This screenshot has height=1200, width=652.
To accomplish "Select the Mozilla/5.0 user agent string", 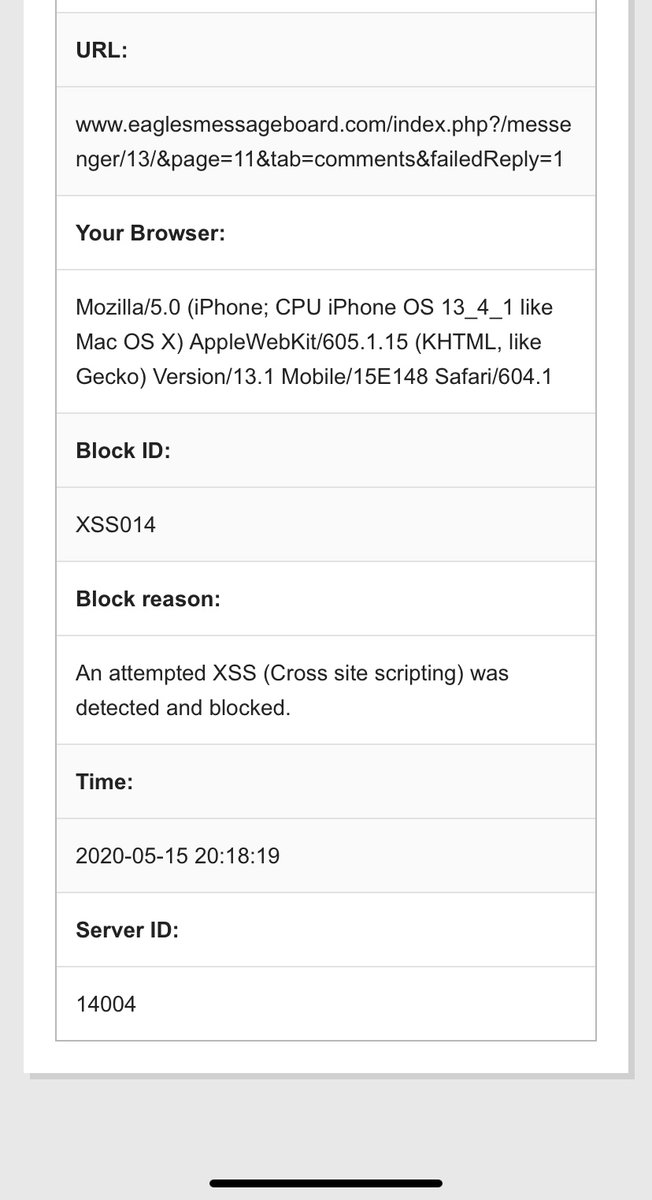I will pyautogui.click(x=316, y=341).
